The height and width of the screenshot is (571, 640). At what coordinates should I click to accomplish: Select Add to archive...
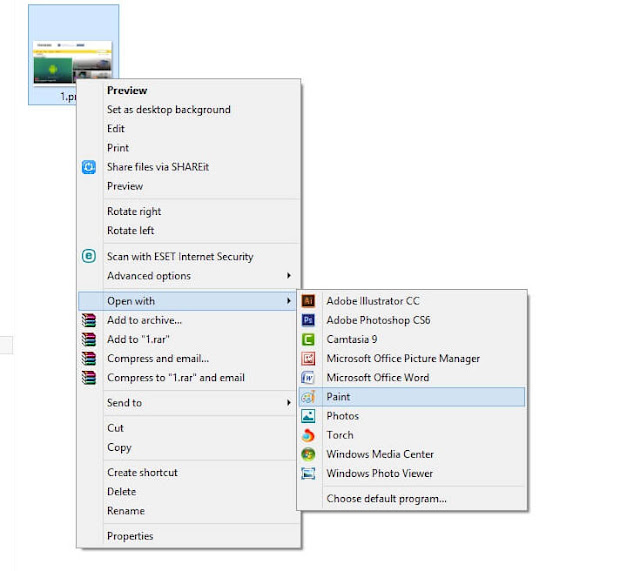tap(144, 320)
